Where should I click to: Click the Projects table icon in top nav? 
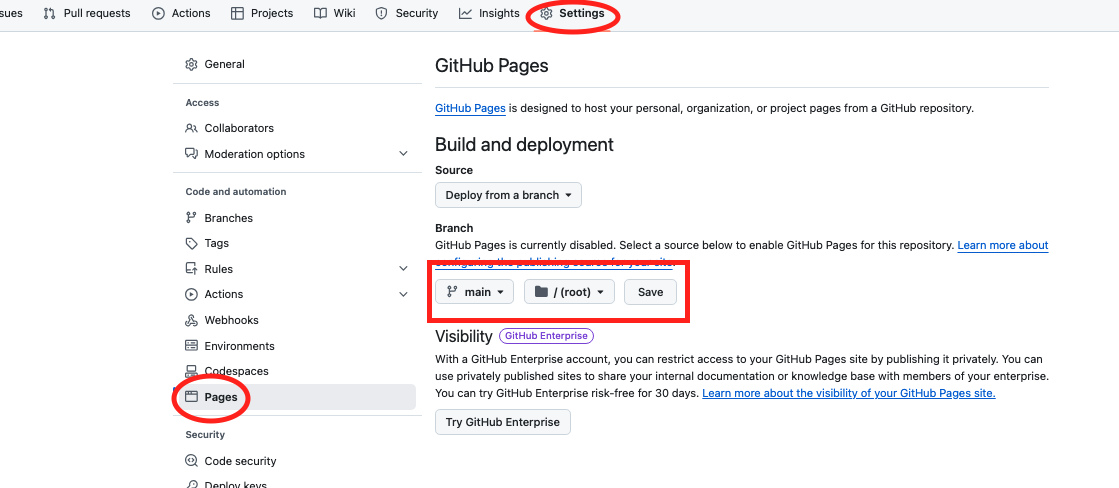coord(238,13)
